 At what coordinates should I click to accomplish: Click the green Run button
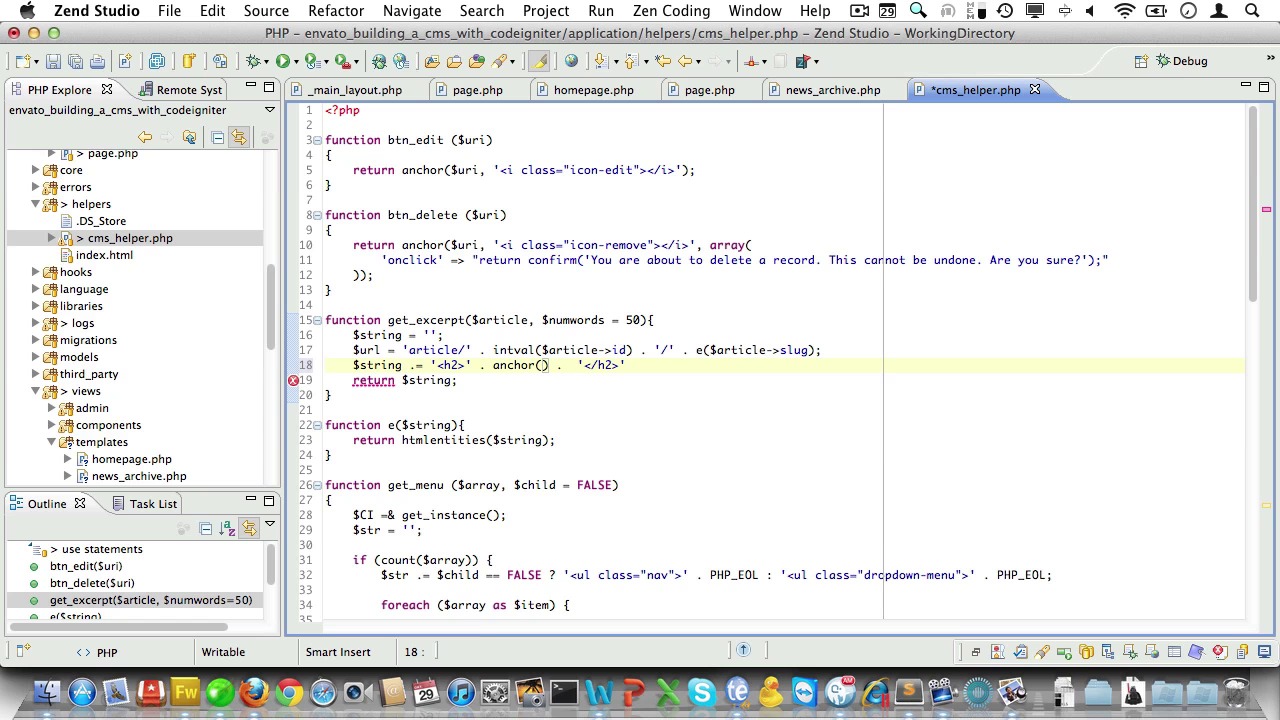tap(283, 62)
